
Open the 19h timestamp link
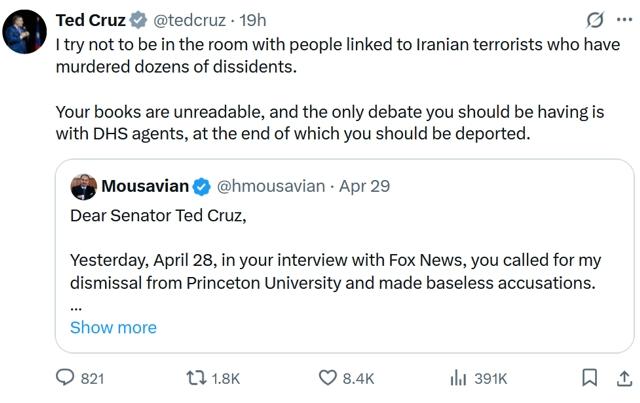tap(253, 20)
